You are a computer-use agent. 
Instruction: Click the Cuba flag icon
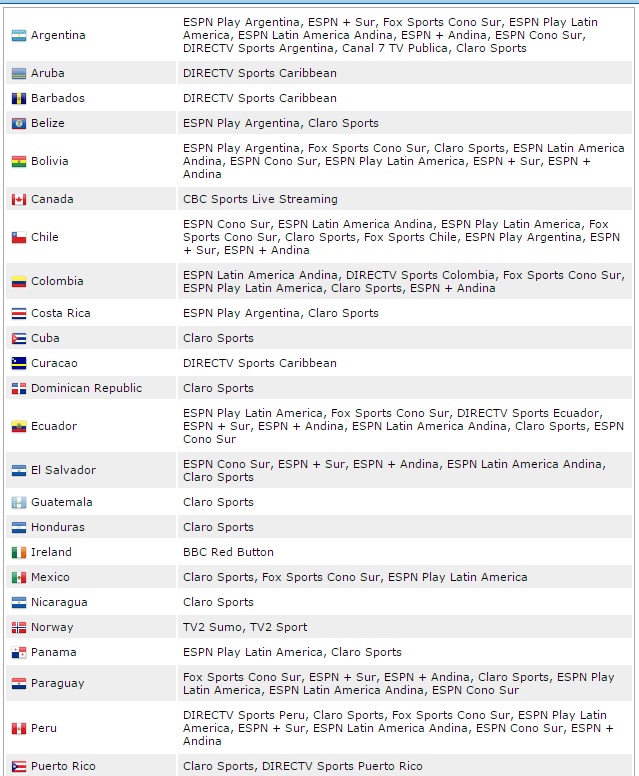[19, 339]
